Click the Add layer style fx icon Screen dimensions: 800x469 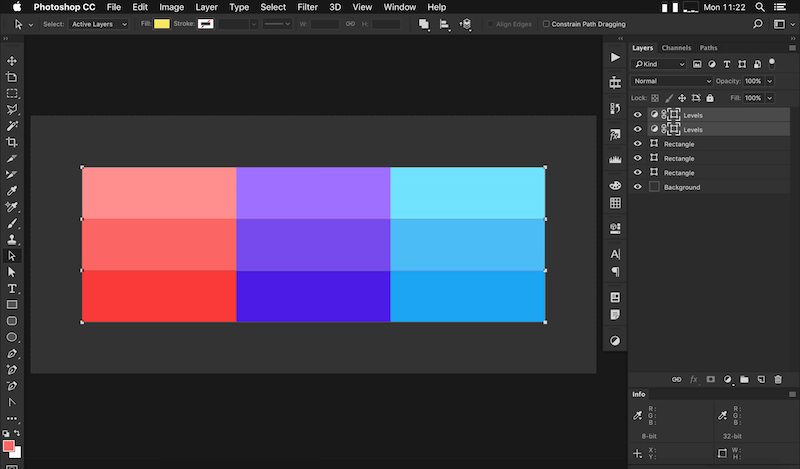pos(693,380)
